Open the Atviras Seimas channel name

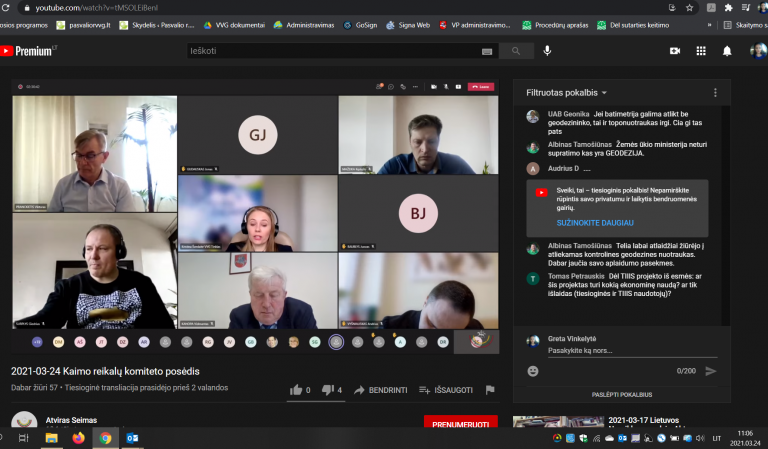[72, 420]
